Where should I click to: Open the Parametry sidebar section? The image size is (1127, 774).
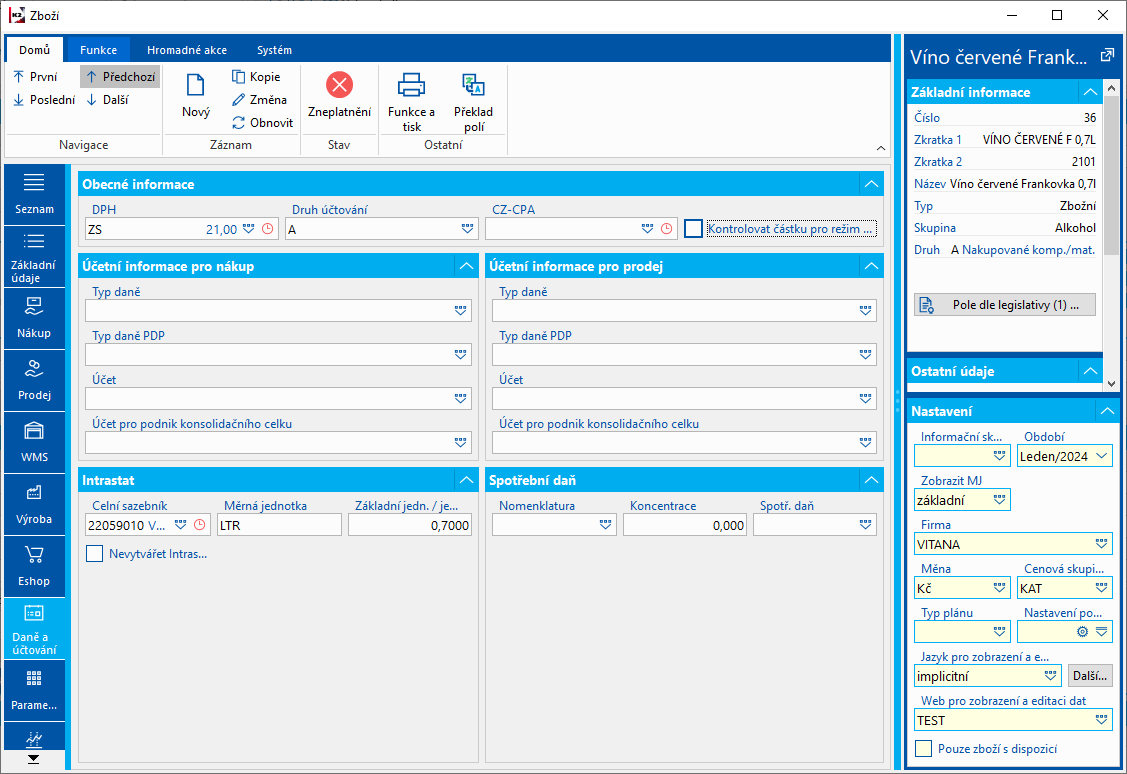point(34,690)
